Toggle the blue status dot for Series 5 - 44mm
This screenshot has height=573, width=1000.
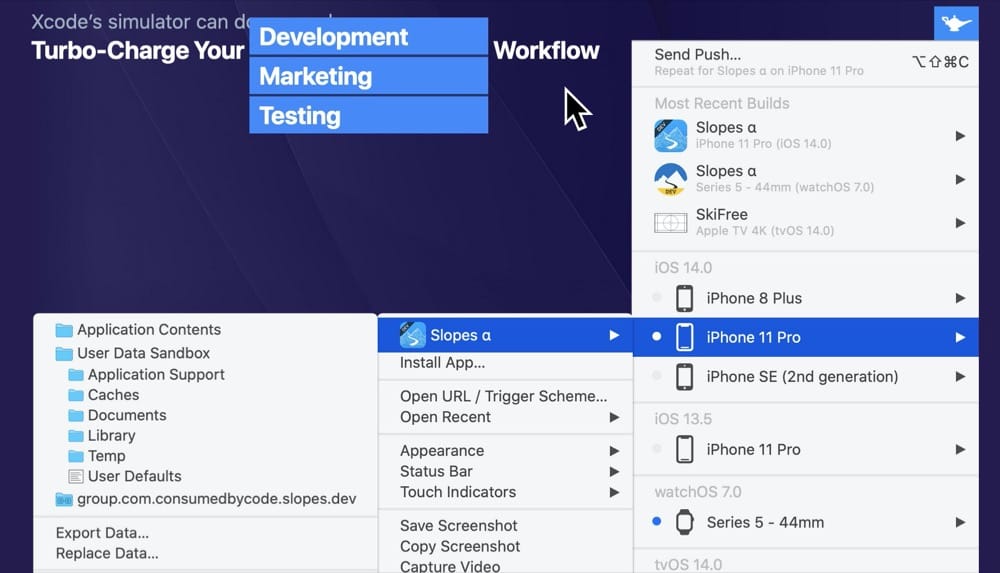657,521
